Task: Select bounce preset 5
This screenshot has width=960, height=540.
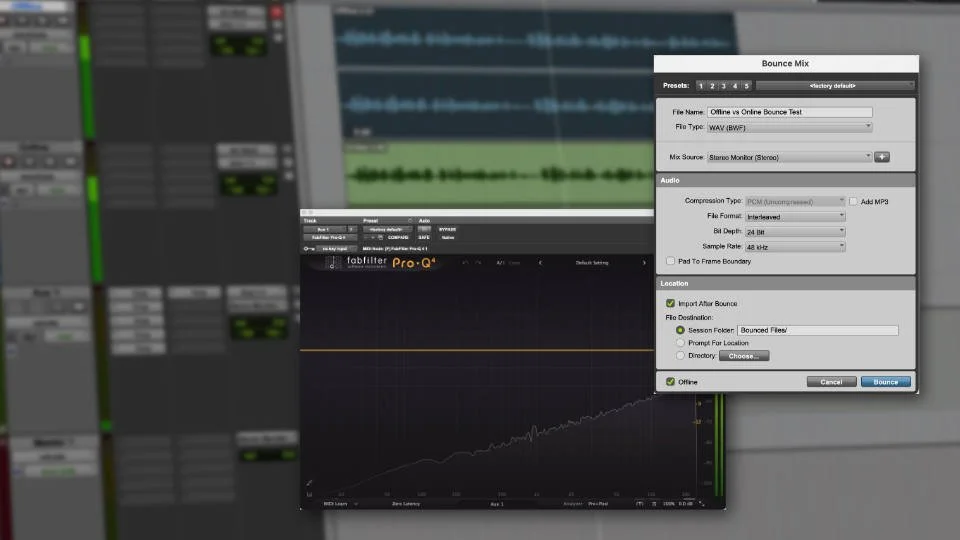Action: [746, 86]
